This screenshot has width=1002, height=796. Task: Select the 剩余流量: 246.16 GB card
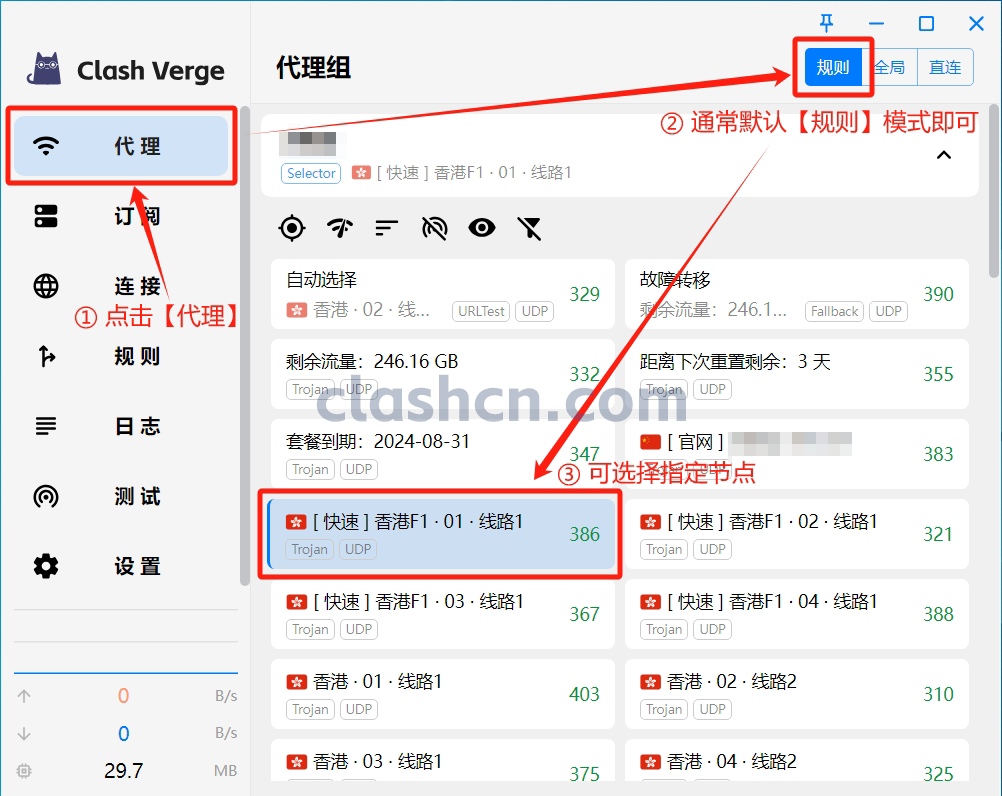pos(443,374)
